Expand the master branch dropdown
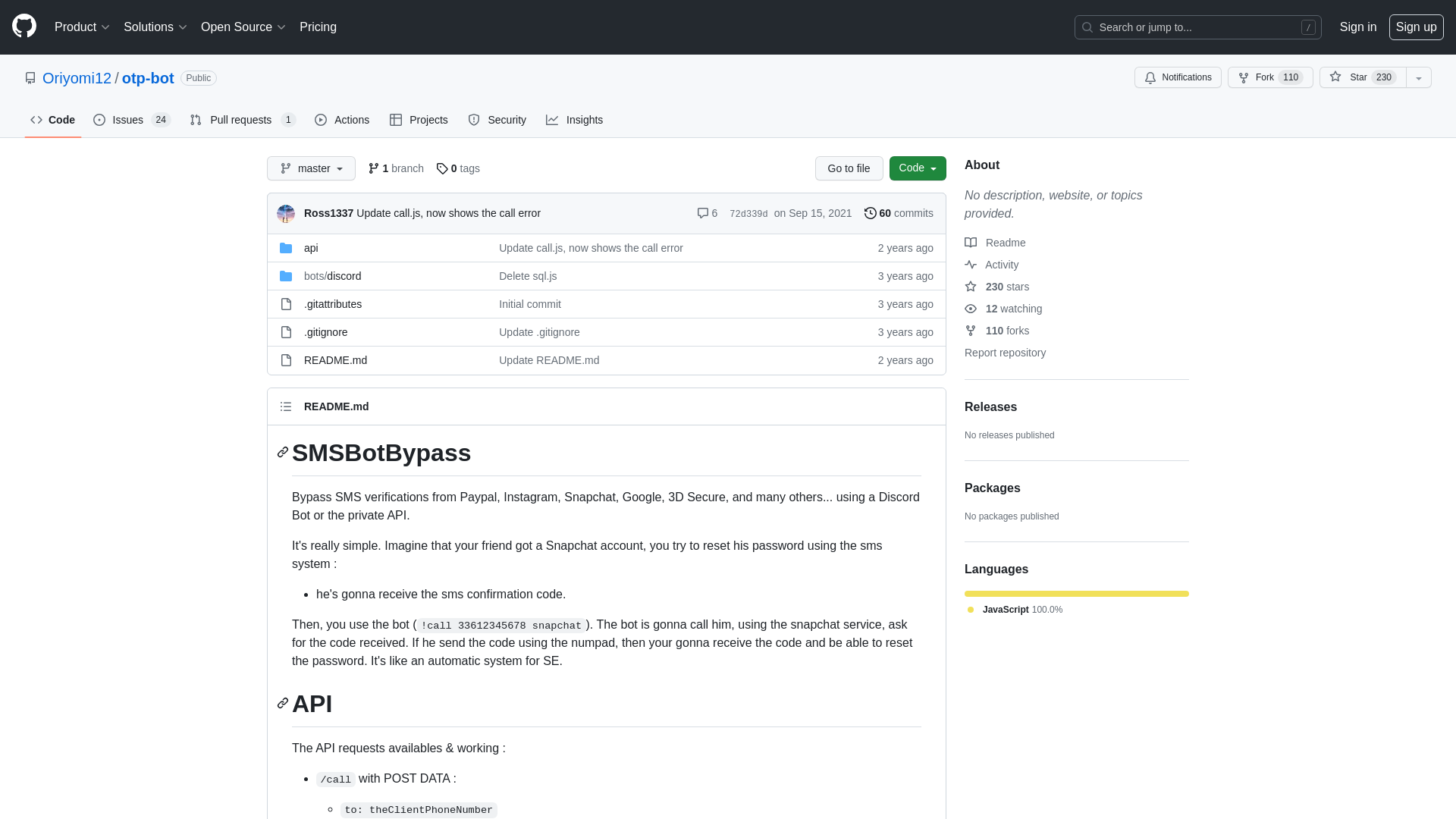This screenshot has height=819, width=1456. pos(311,168)
